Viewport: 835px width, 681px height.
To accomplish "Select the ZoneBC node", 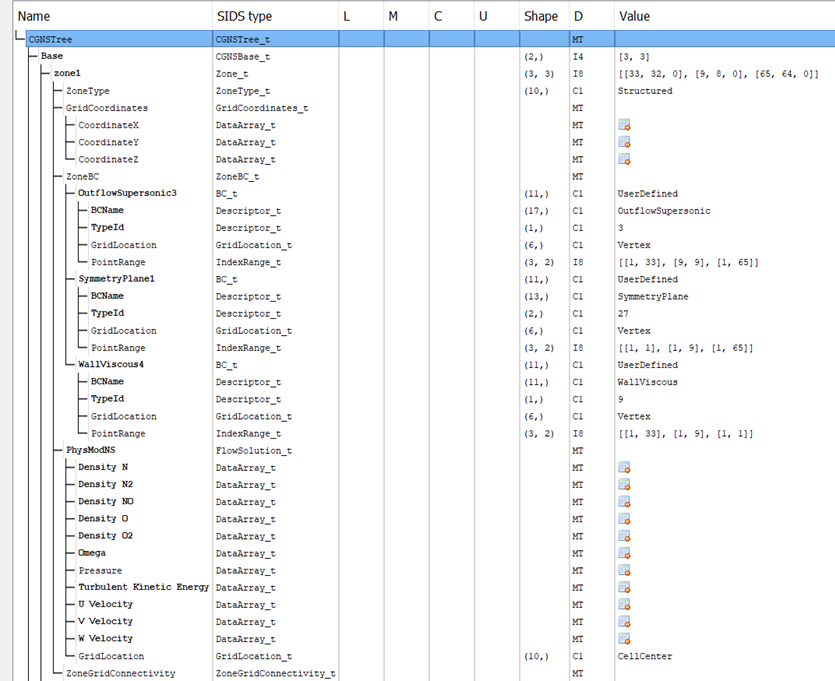I will pos(83,176).
